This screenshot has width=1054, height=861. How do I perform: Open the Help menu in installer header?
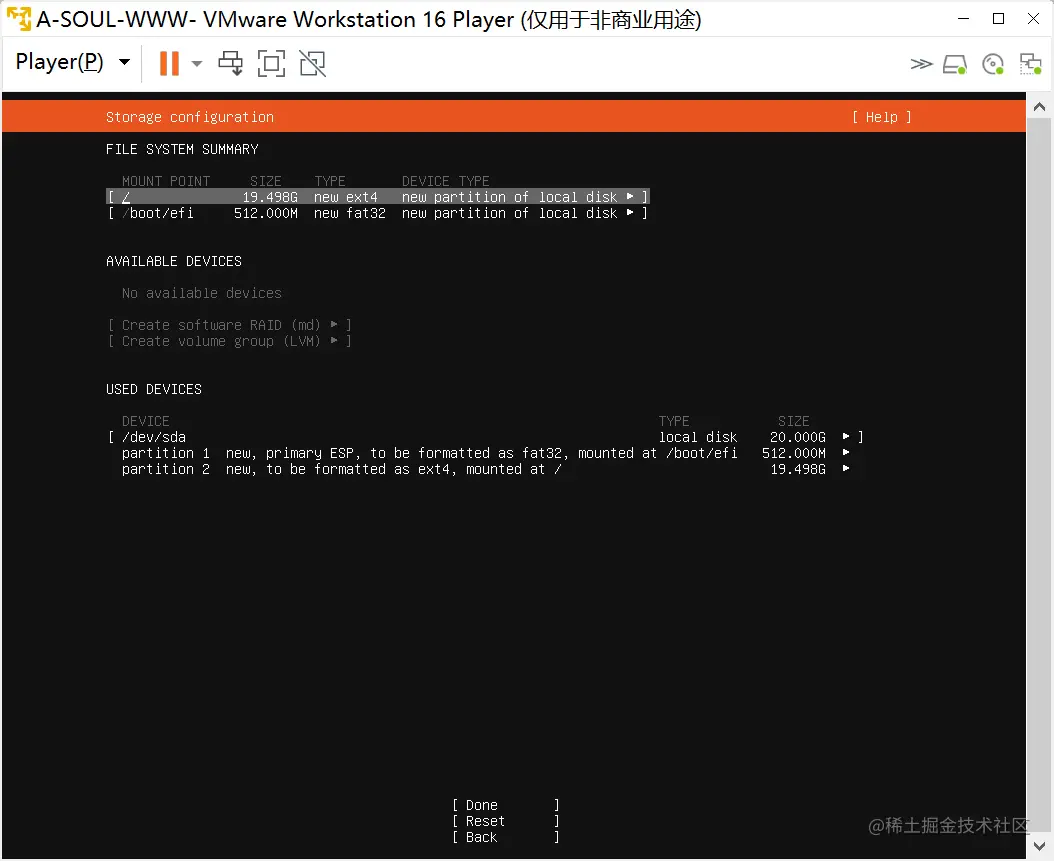(881, 117)
